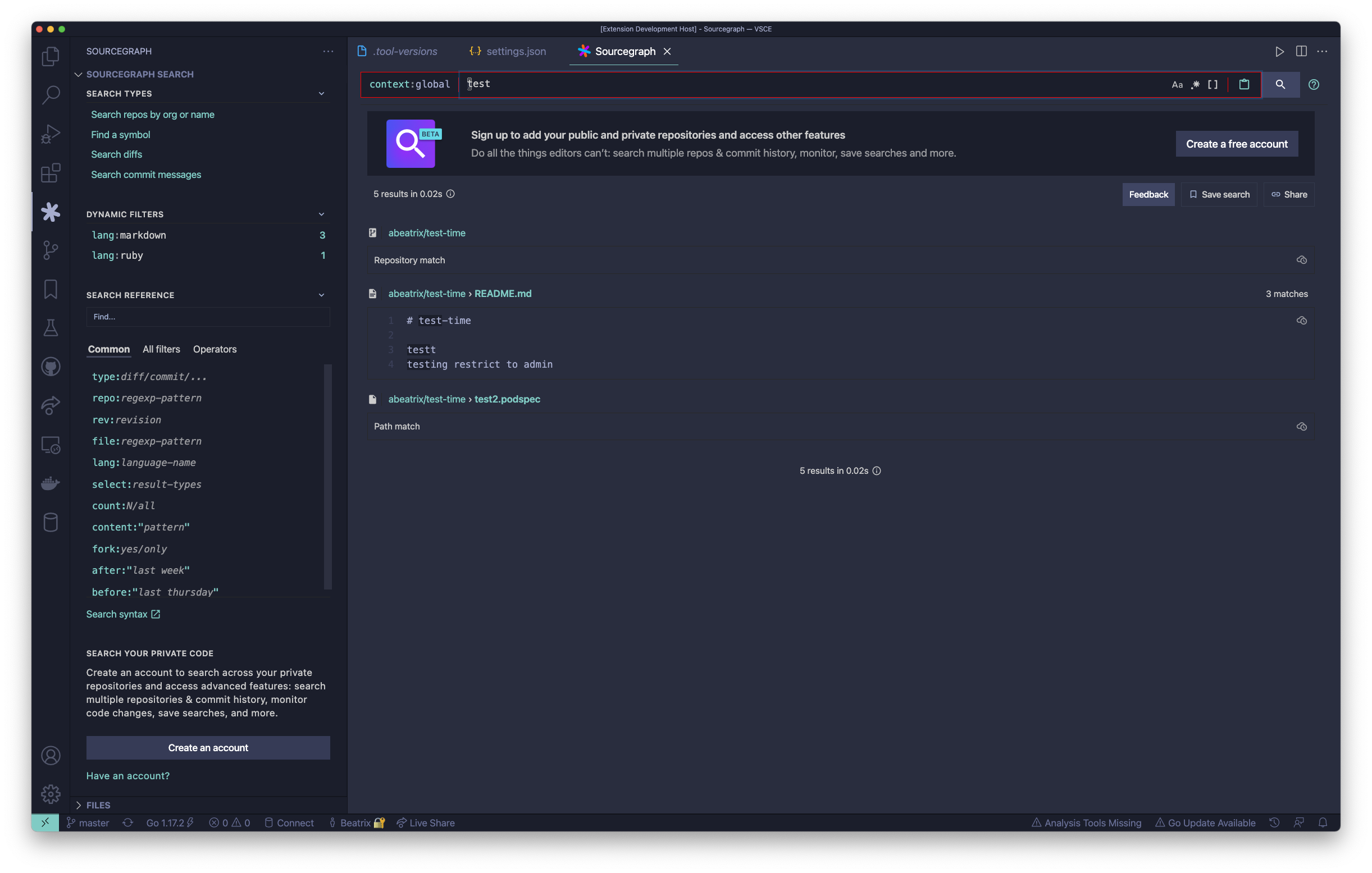Image resolution: width=1372 pixels, height=873 pixels.
Task: Open the Extensions view icon
Action: (50, 172)
